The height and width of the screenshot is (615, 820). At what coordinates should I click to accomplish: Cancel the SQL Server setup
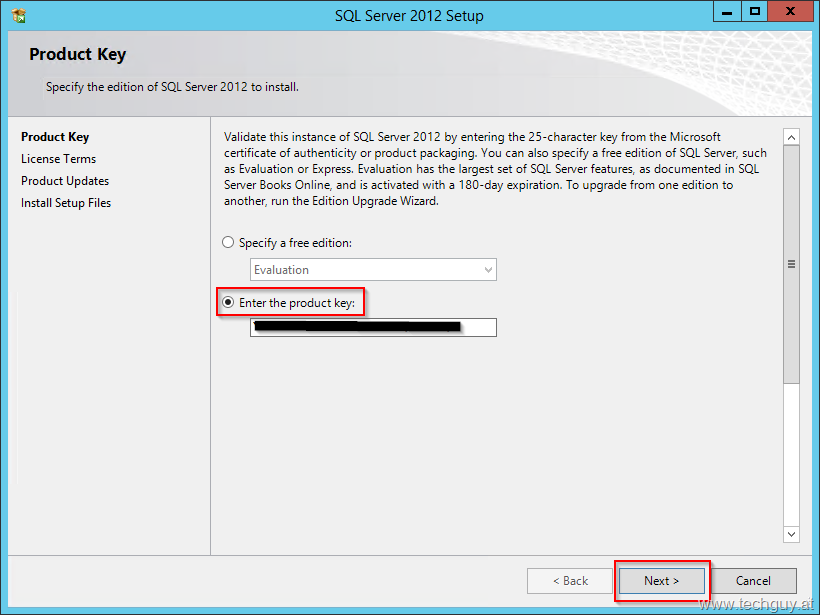[x=753, y=581]
